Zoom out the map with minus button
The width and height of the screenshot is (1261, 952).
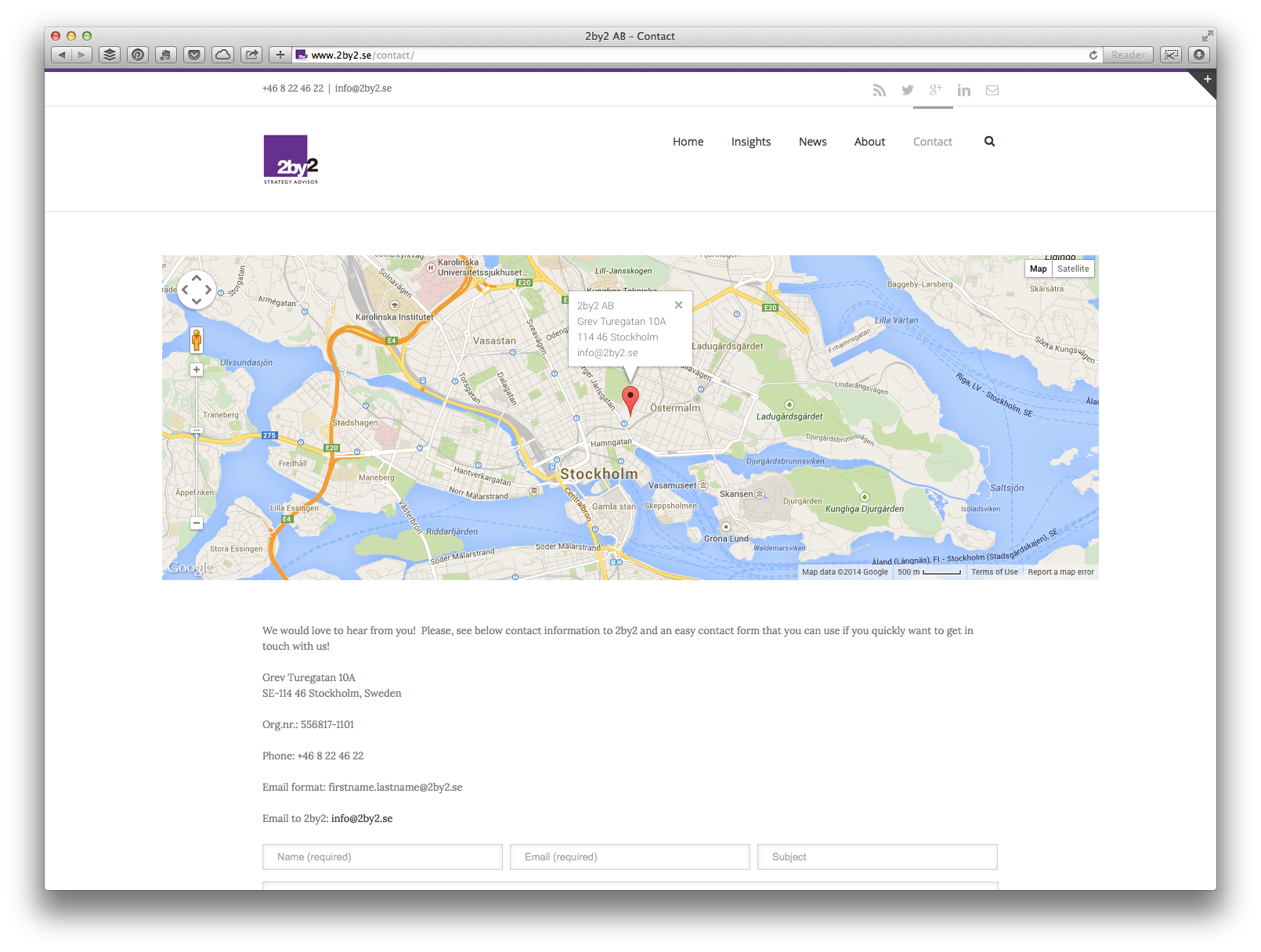[x=197, y=523]
